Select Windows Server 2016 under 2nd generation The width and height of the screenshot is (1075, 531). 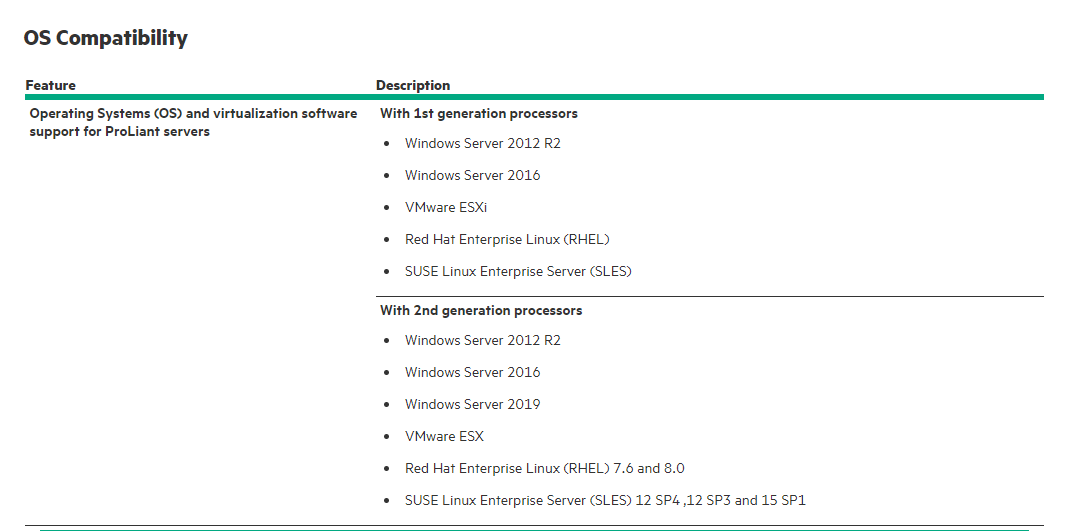(x=472, y=372)
